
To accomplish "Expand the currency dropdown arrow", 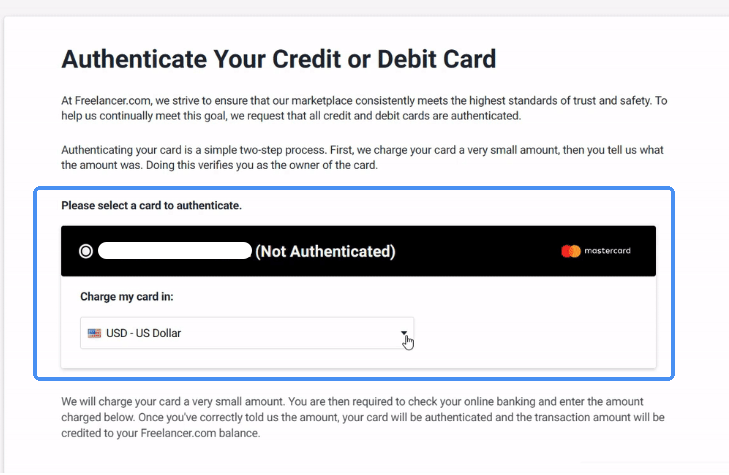I will 404,333.
